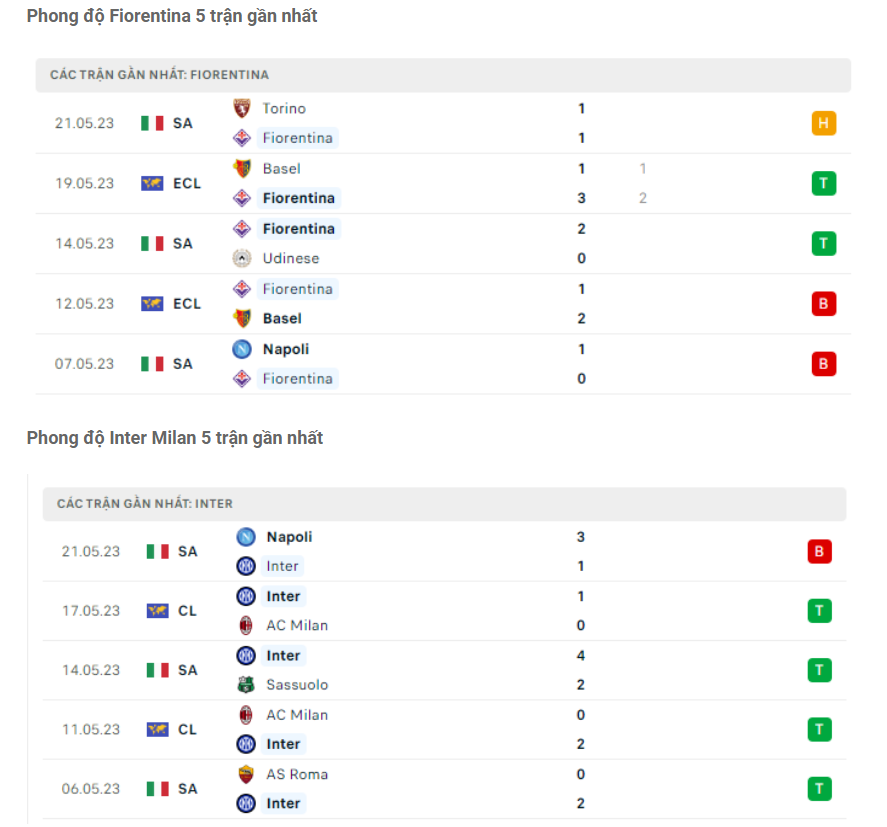Click the Torino club crest

point(243,109)
